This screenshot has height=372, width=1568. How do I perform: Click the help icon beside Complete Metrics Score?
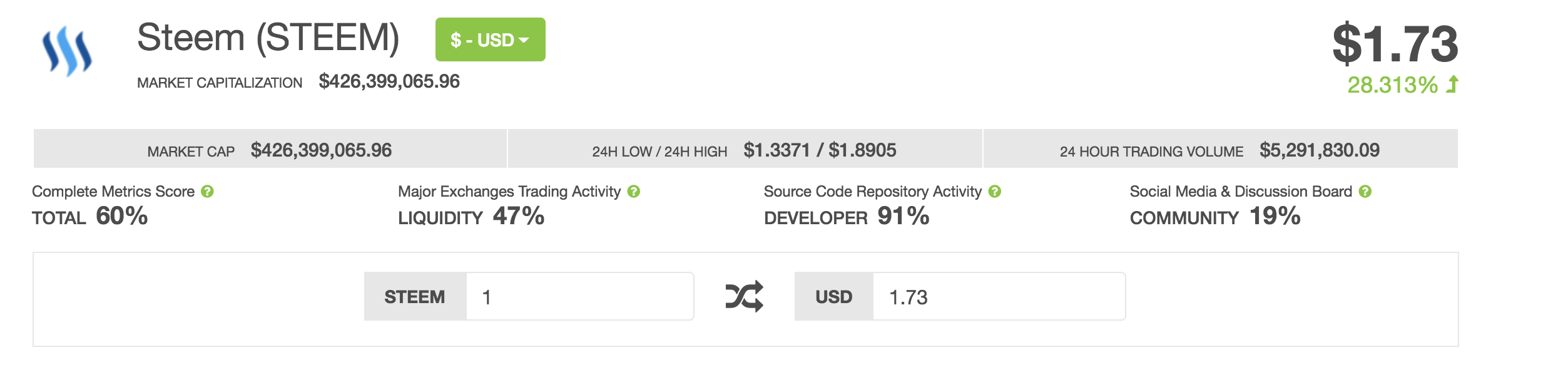(x=208, y=192)
